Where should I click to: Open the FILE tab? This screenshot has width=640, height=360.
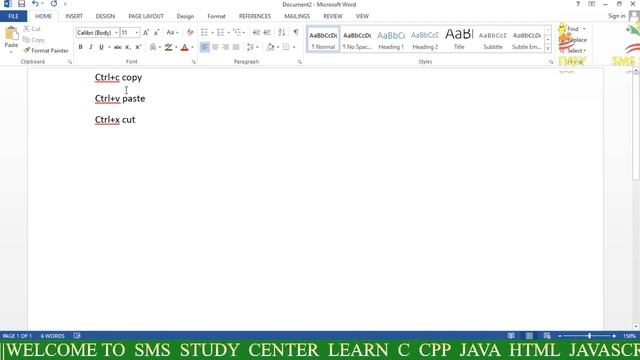point(13,16)
